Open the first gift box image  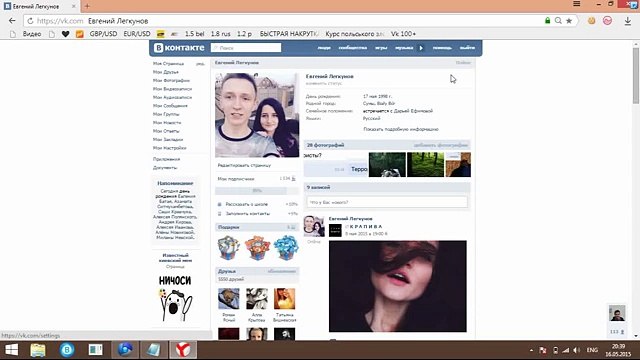point(229,247)
